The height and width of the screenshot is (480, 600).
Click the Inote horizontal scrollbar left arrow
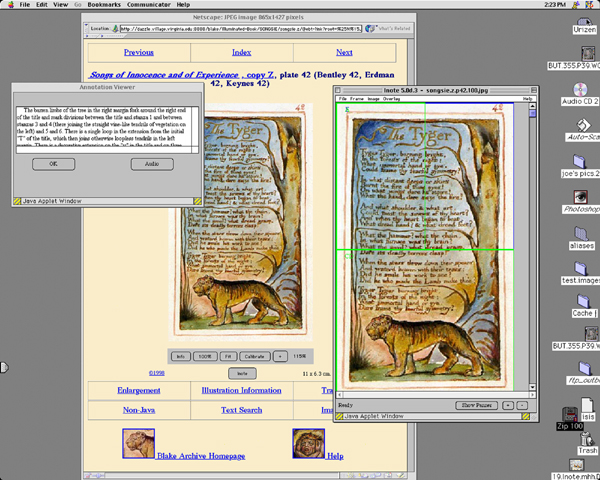coord(339,394)
